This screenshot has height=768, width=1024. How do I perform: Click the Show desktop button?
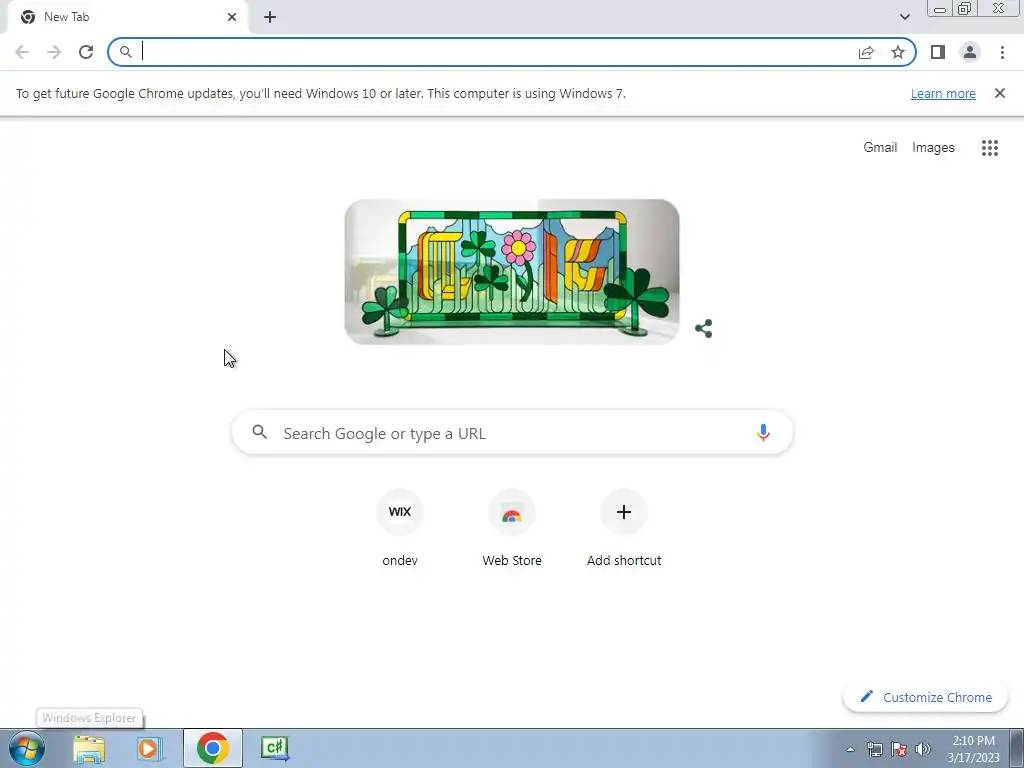pyautogui.click(x=1017, y=748)
